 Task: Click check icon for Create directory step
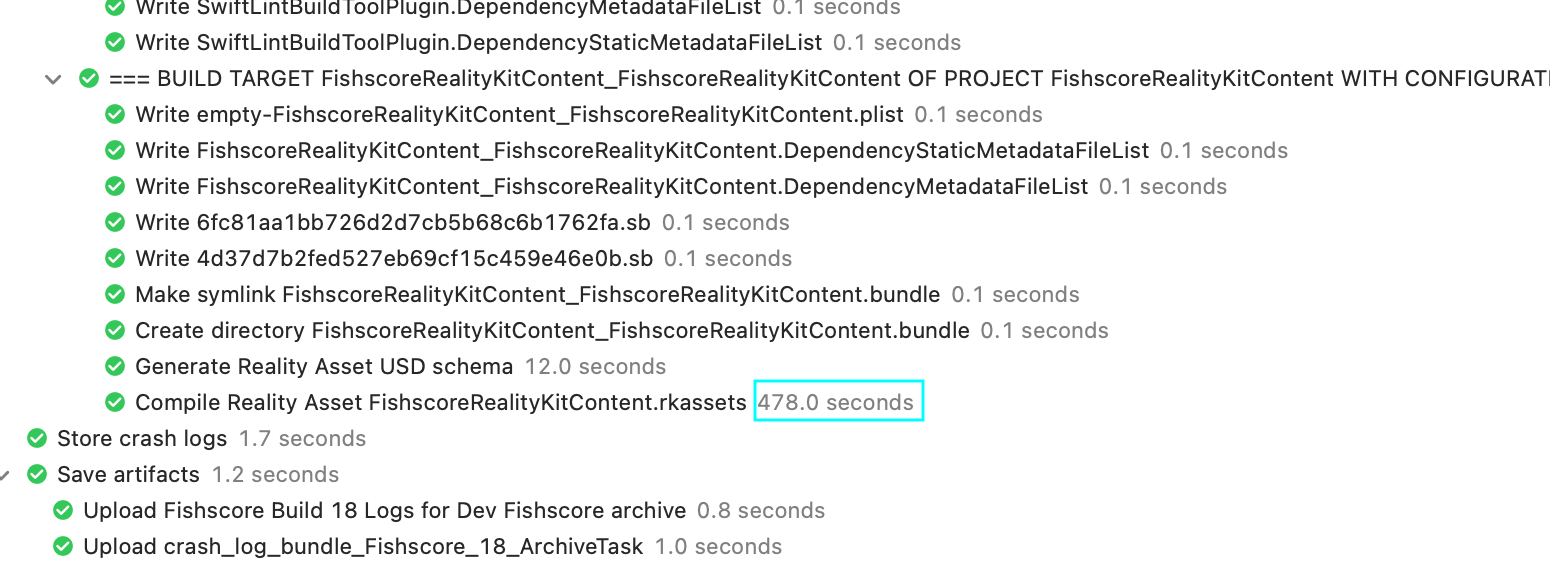coord(115,330)
